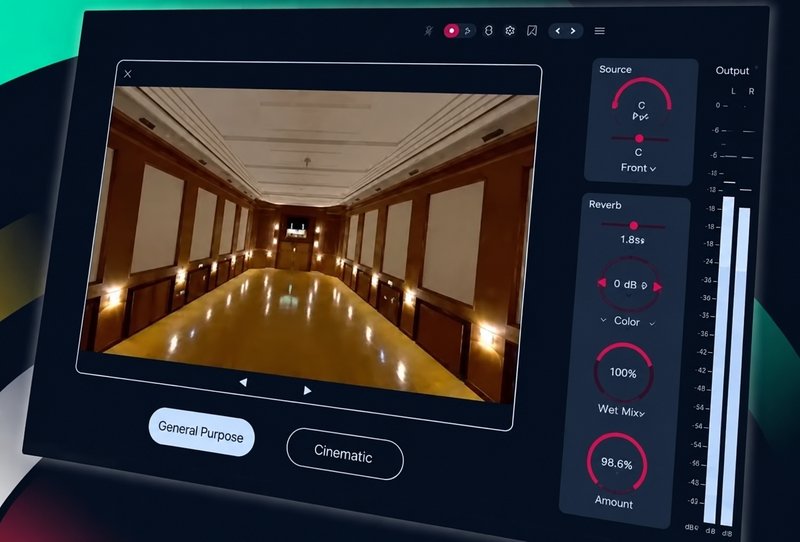Open the Front dropdown in Source
The image size is (800, 542).
click(x=638, y=168)
